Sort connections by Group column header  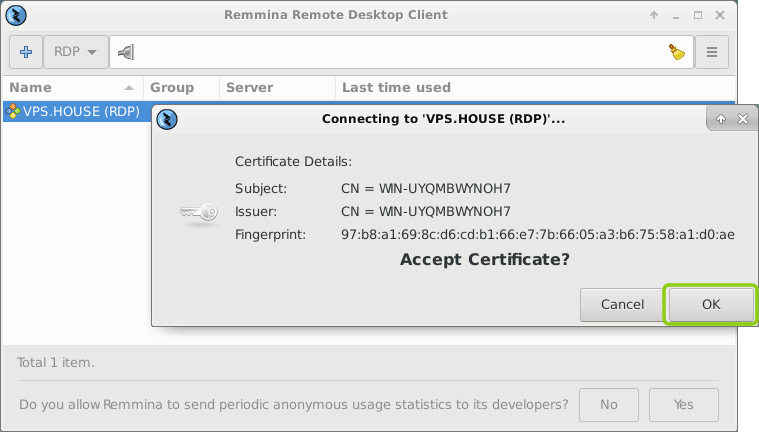180,87
